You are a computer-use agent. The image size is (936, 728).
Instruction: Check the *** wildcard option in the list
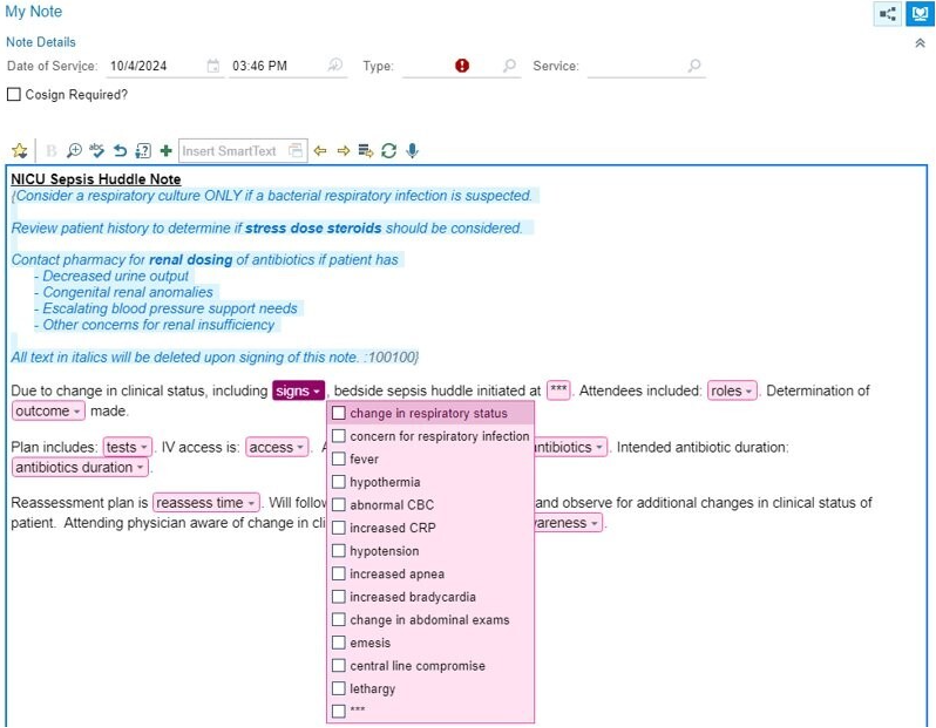tap(338, 711)
